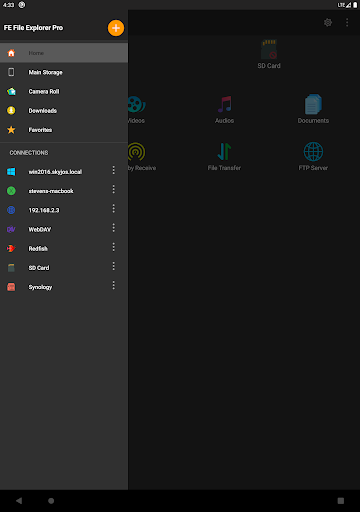This screenshot has height=512, width=360.
Task: Tap the orange add connection plus button
Action: pyautogui.click(x=116, y=28)
